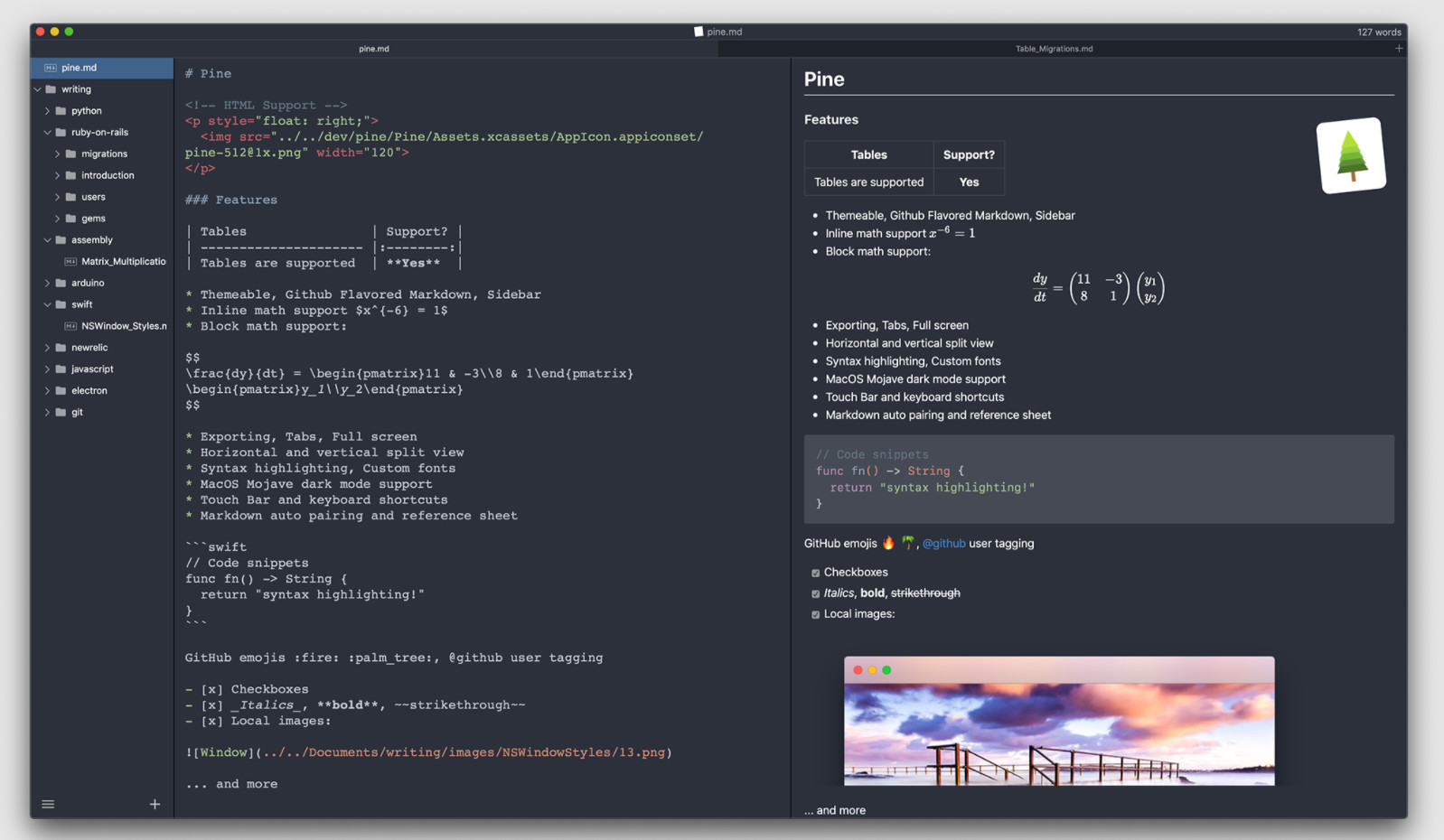Viewport: 1444px width, 840px height.
Task: Click the 'Tables' header cell in preview
Action: pyautogui.click(x=868, y=154)
